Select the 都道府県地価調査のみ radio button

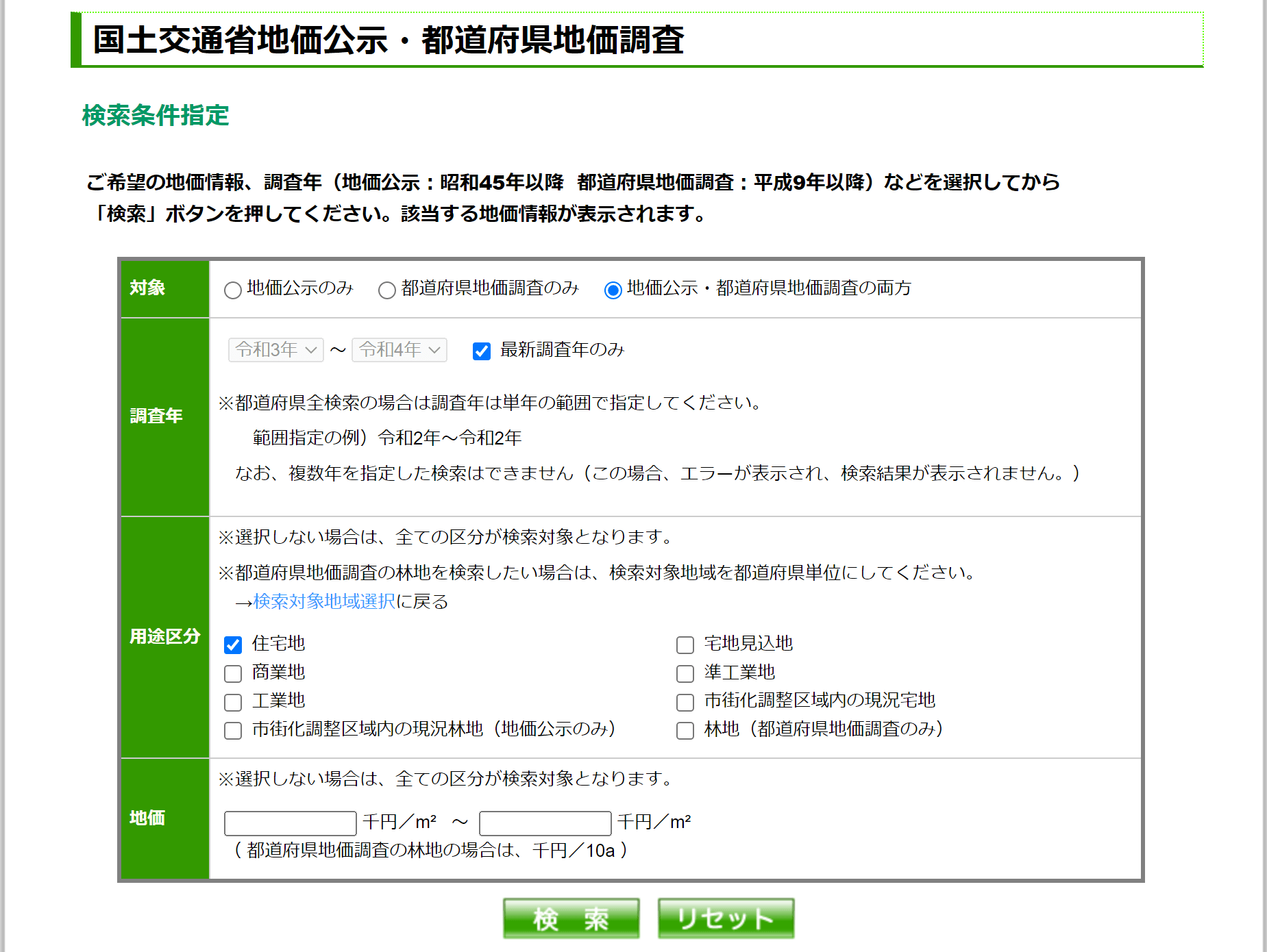coord(387,290)
